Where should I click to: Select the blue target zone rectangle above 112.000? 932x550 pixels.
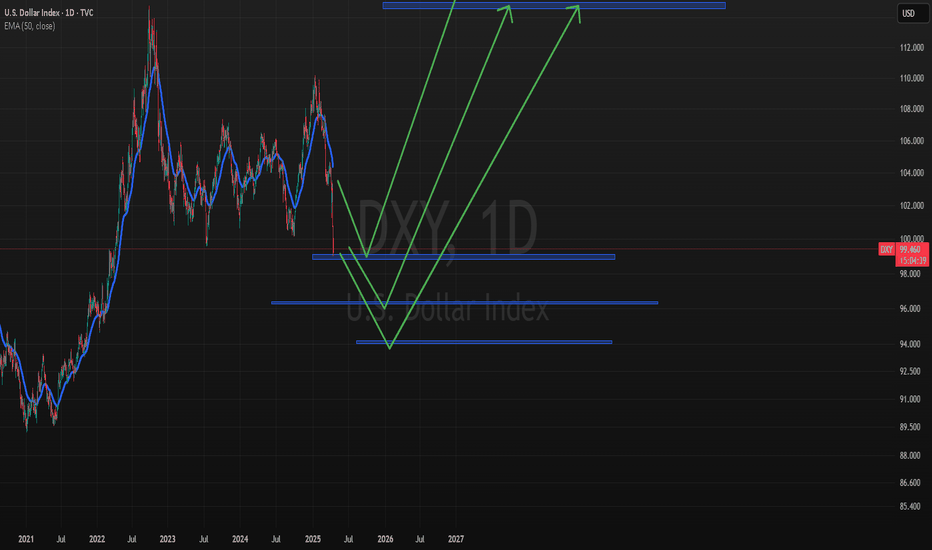pyautogui.click(x=554, y=5)
